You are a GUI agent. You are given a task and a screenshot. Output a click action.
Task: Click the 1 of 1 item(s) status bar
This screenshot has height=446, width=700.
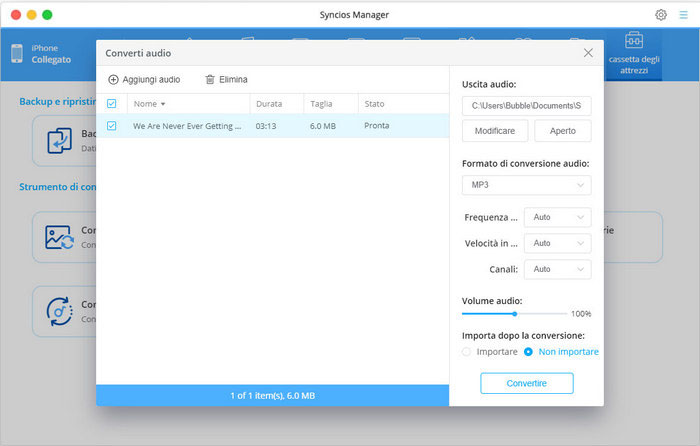(272, 396)
